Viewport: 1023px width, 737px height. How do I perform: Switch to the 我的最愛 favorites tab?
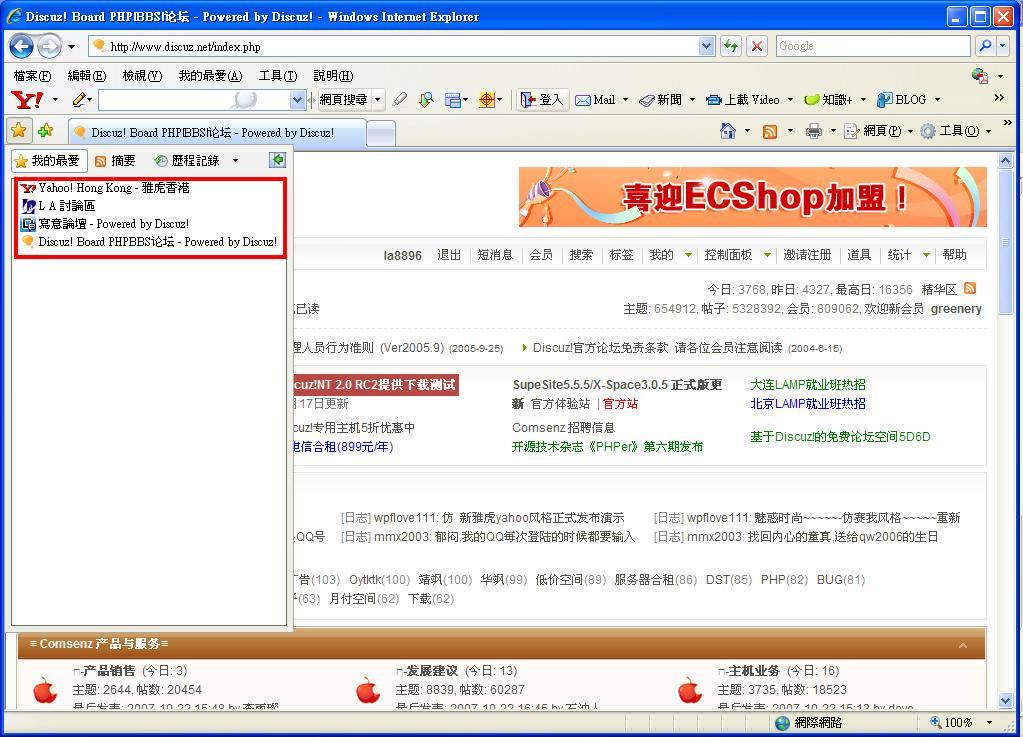click(x=50, y=160)
